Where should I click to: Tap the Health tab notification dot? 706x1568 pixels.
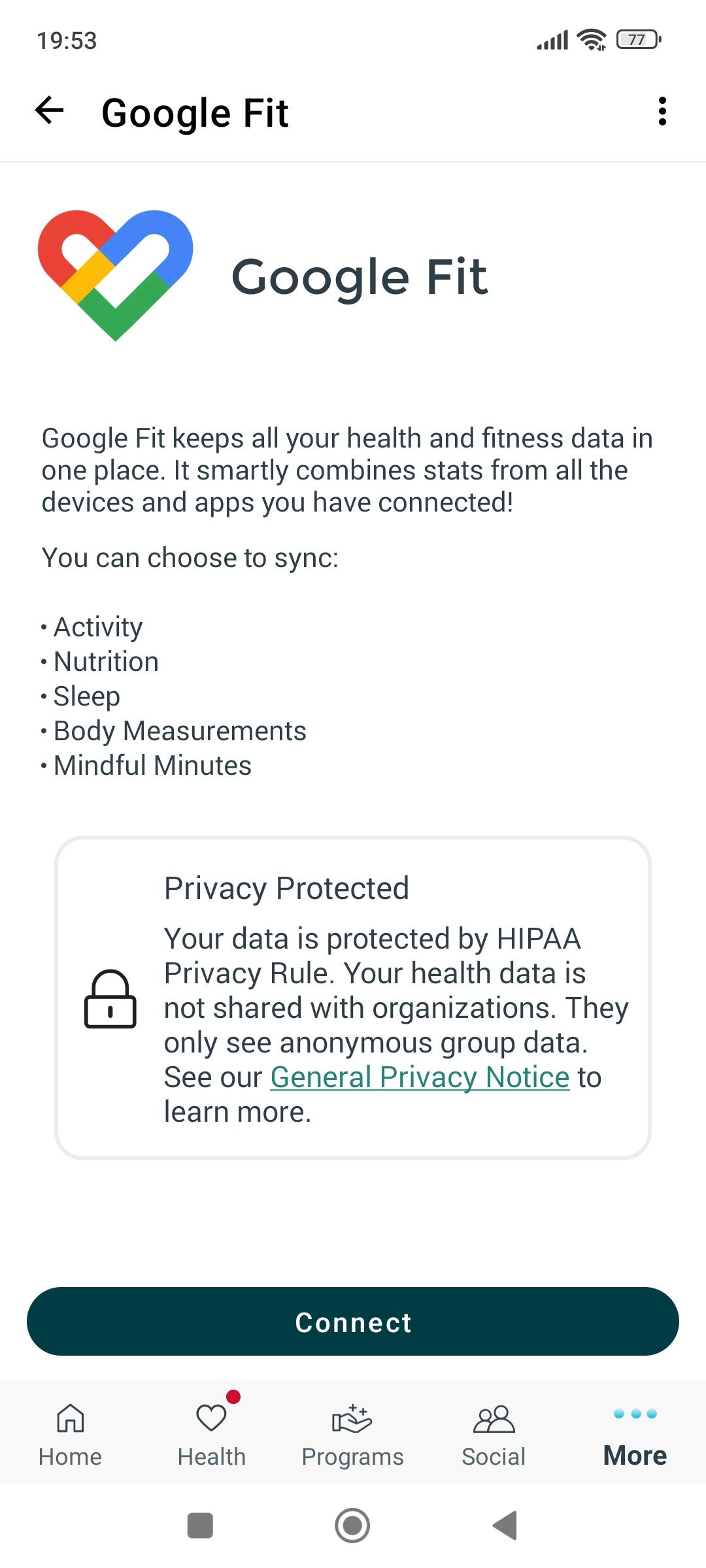pos(234,1397)
